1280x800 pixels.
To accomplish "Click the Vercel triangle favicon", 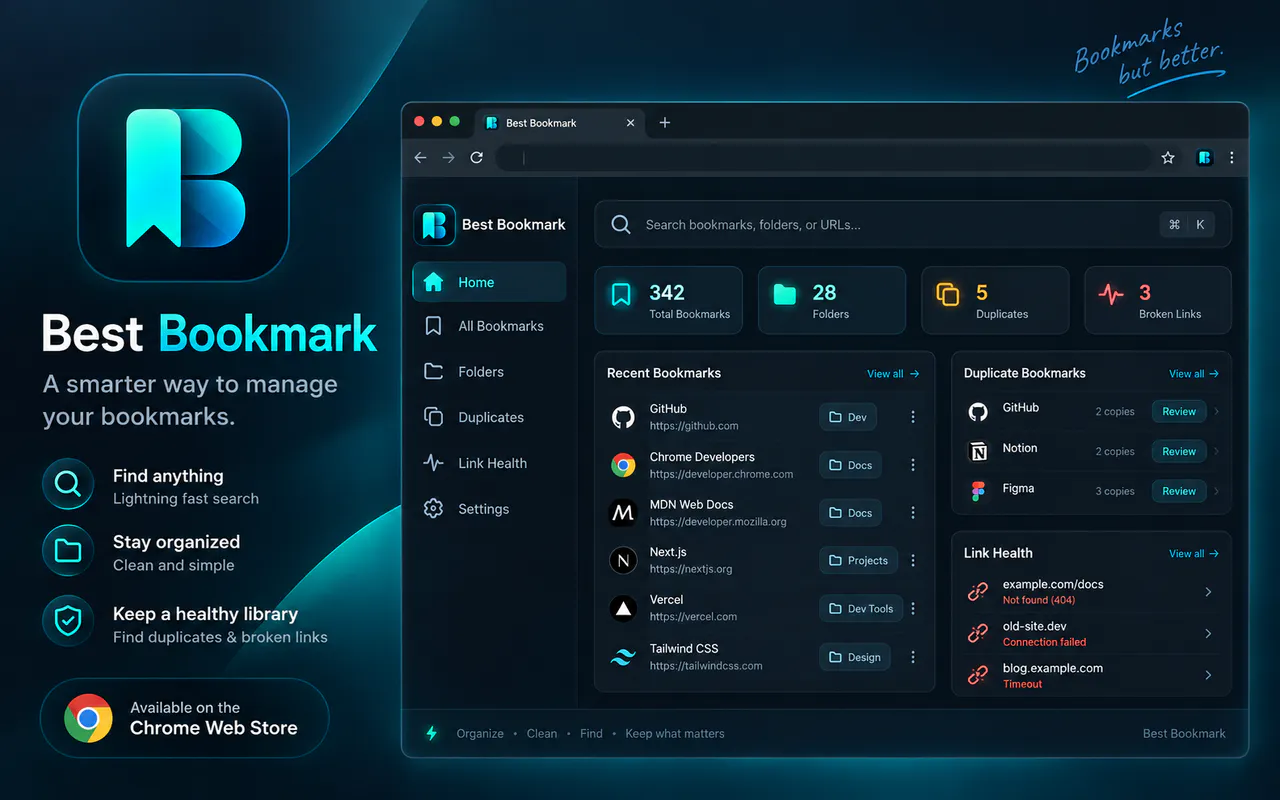I will coord(623,608).
